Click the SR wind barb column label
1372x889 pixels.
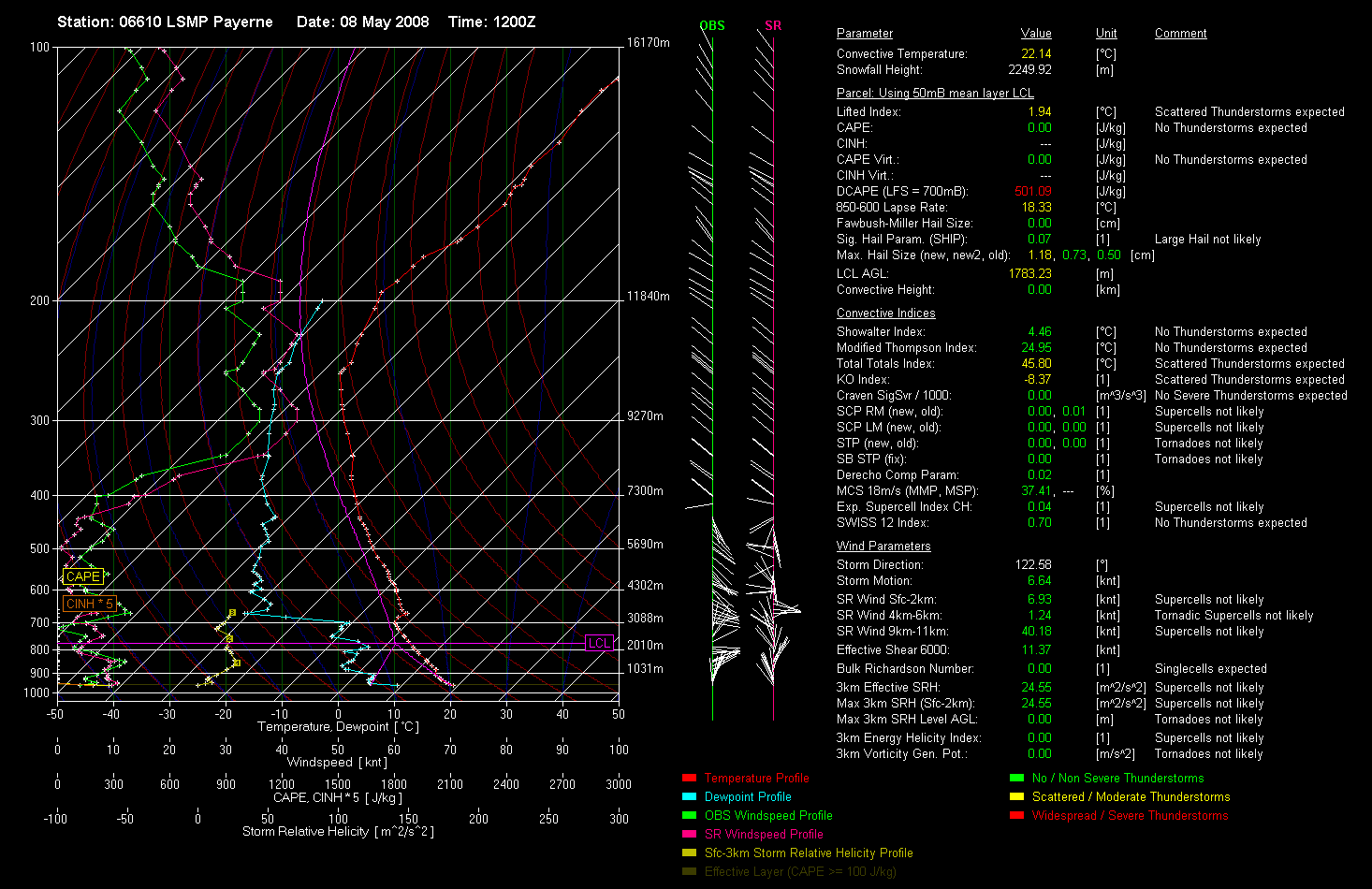click(773, 25)
